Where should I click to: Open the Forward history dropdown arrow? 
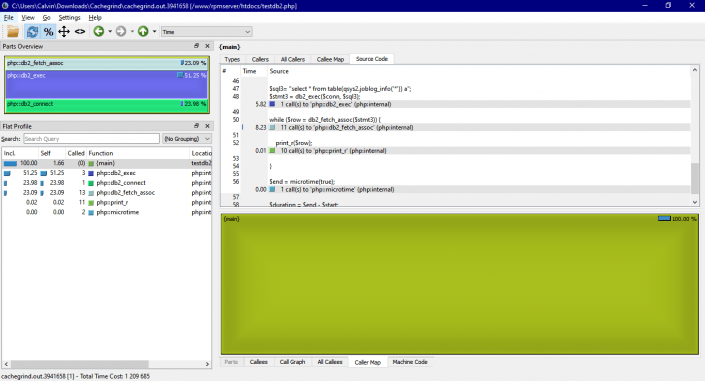click(x=132, y=31)
